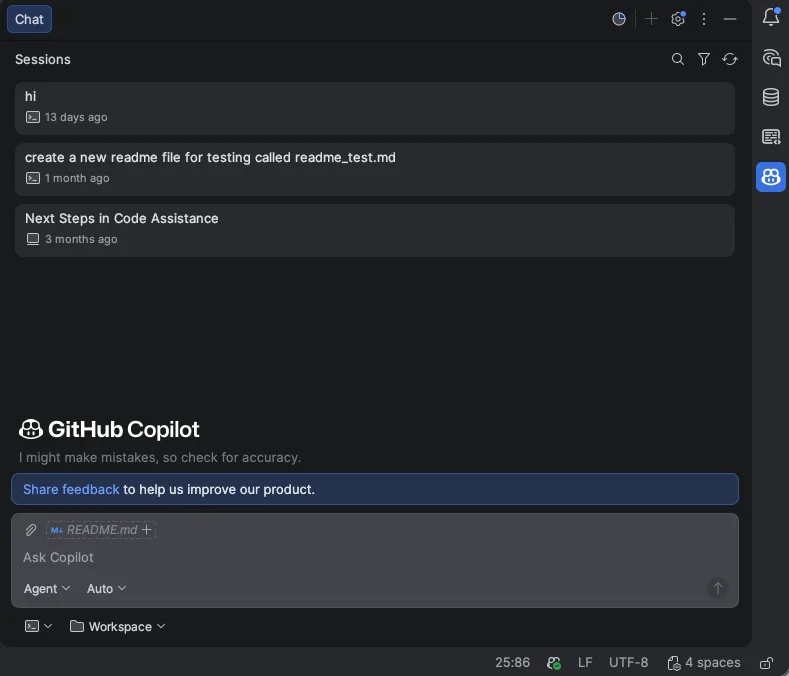Click Copilot status icon in status bar
This screenshot has width=789, height=676.
[554, 663]
